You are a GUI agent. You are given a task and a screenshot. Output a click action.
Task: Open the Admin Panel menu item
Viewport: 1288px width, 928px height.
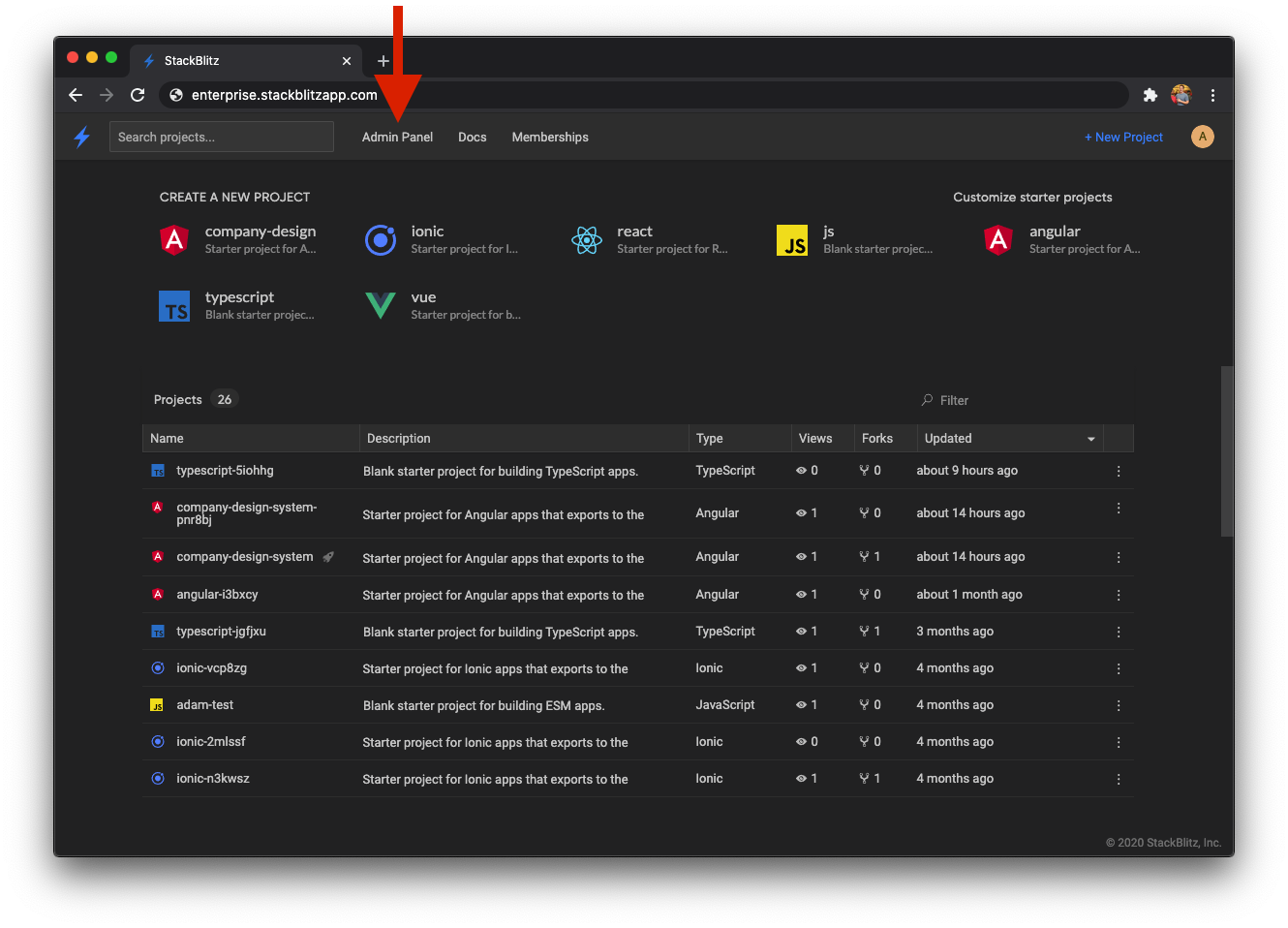pos(397,138)
